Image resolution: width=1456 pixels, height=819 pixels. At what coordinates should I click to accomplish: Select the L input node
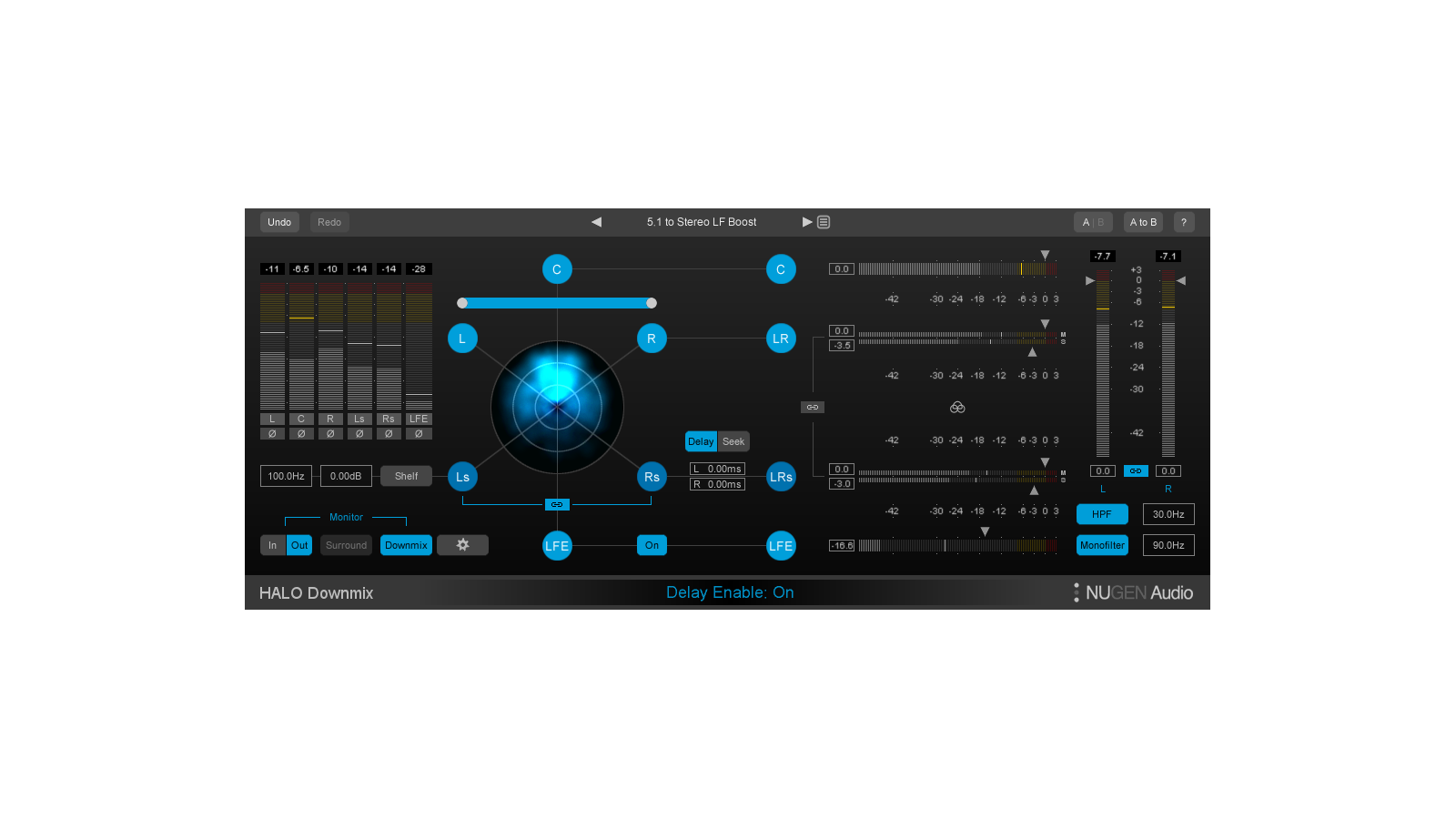click(462, 339)
